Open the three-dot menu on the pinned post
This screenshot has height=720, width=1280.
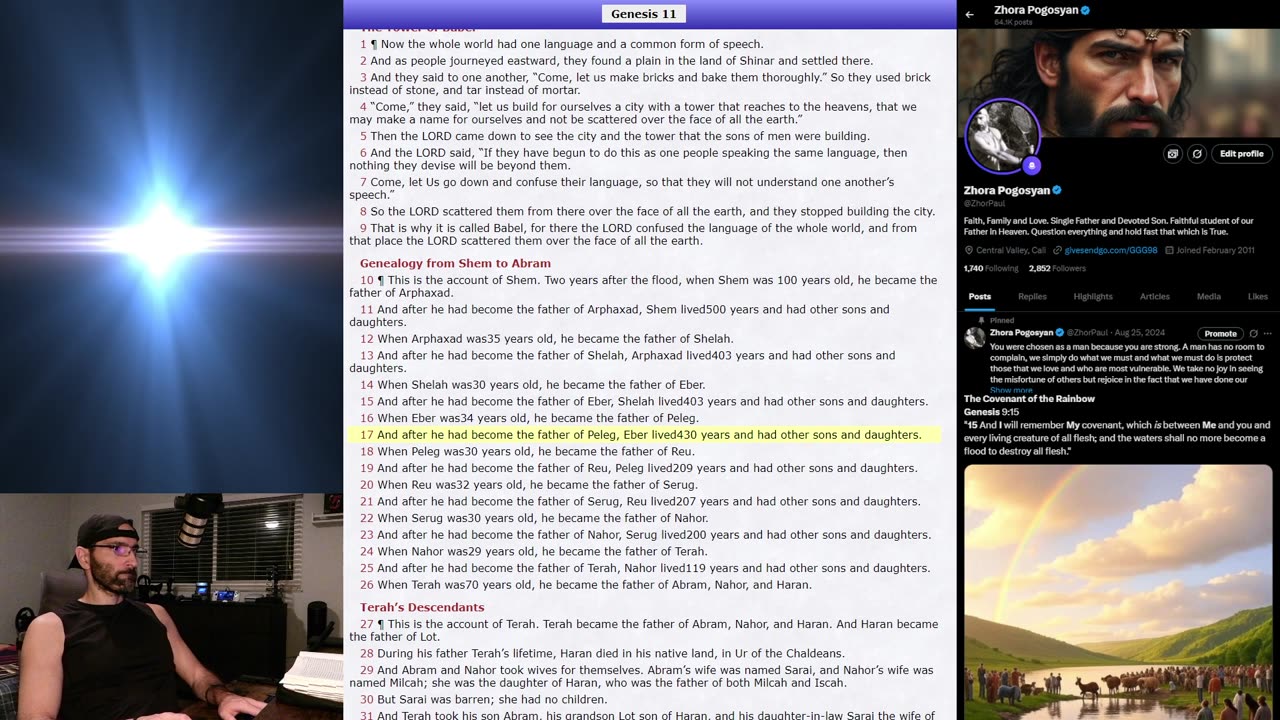tap(1267, 334)
